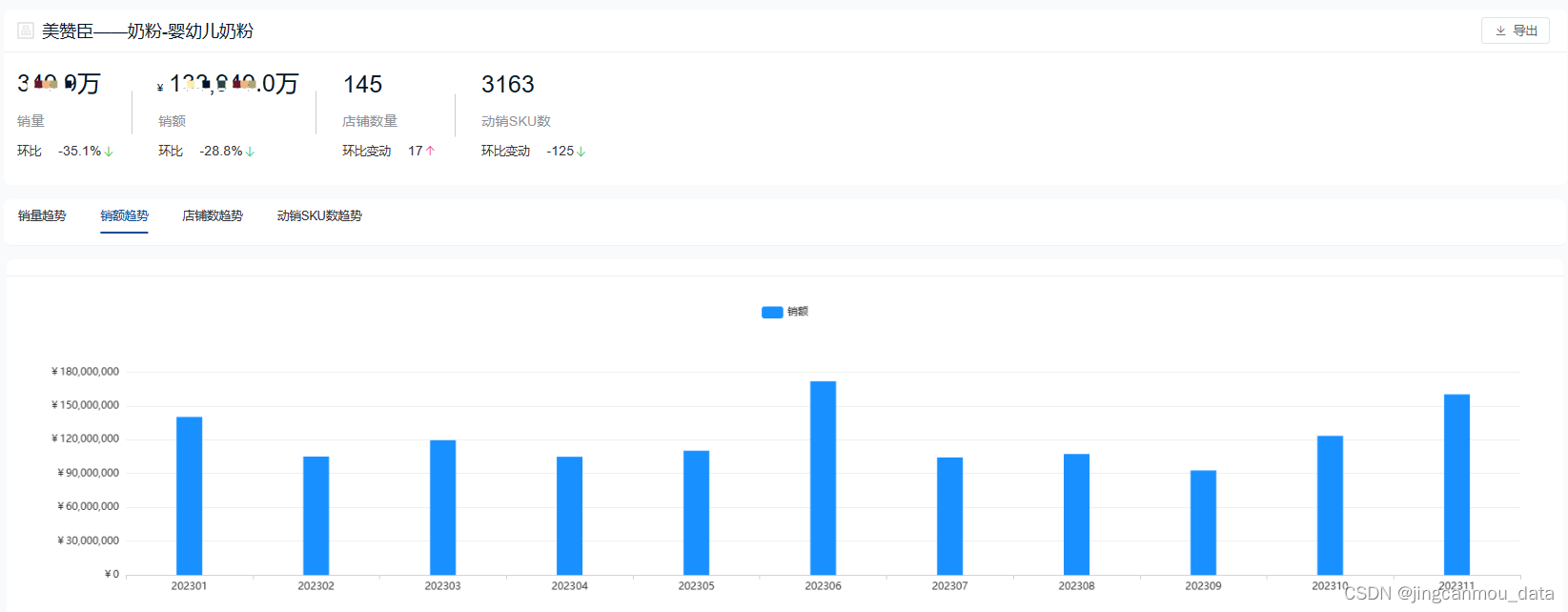Select the 202304 bar in chart
Viewport: 1568px width, 612px height.
(x=569, y=516)
